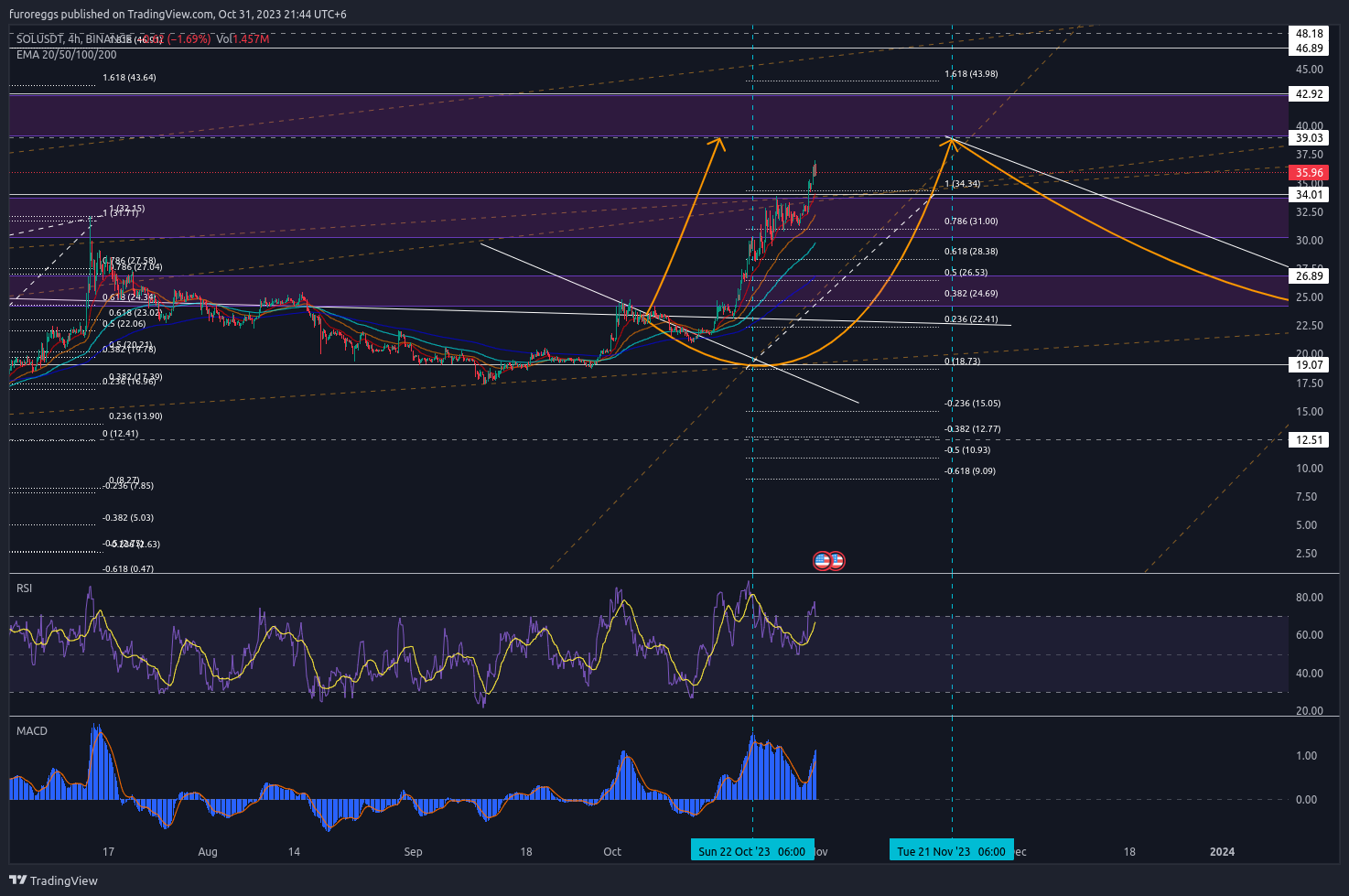Open the leftmost US flag economic event icon

823,560
